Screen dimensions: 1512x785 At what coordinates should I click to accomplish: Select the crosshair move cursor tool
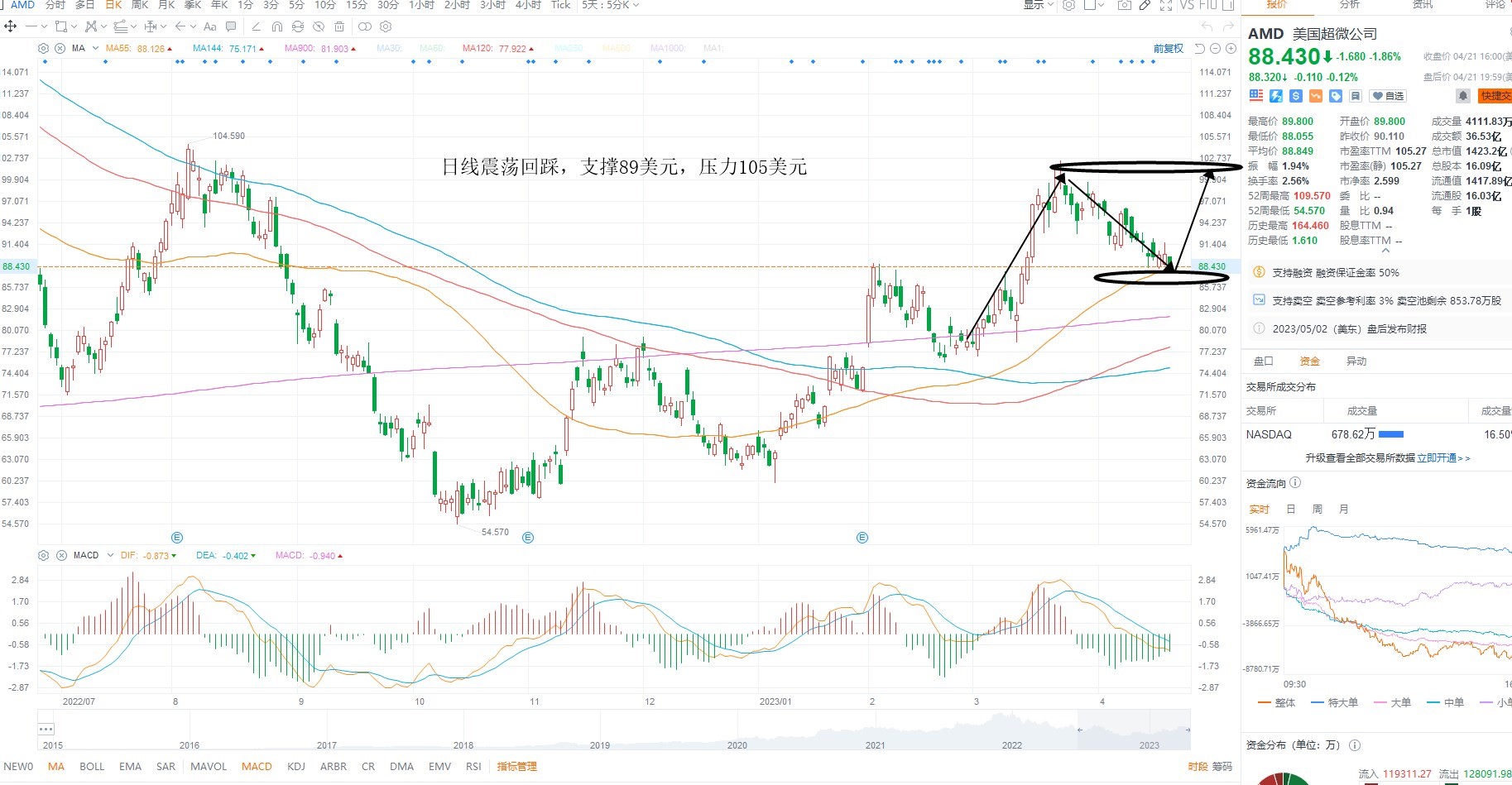point(10,26)
